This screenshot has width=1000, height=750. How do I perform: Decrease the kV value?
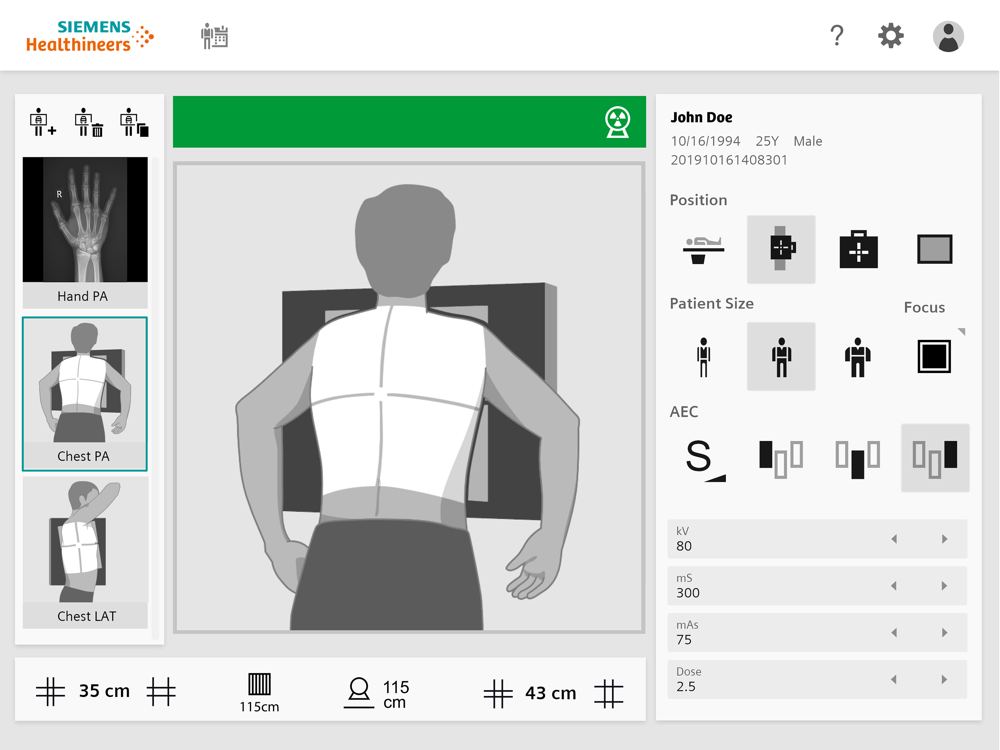pos(894,540)
